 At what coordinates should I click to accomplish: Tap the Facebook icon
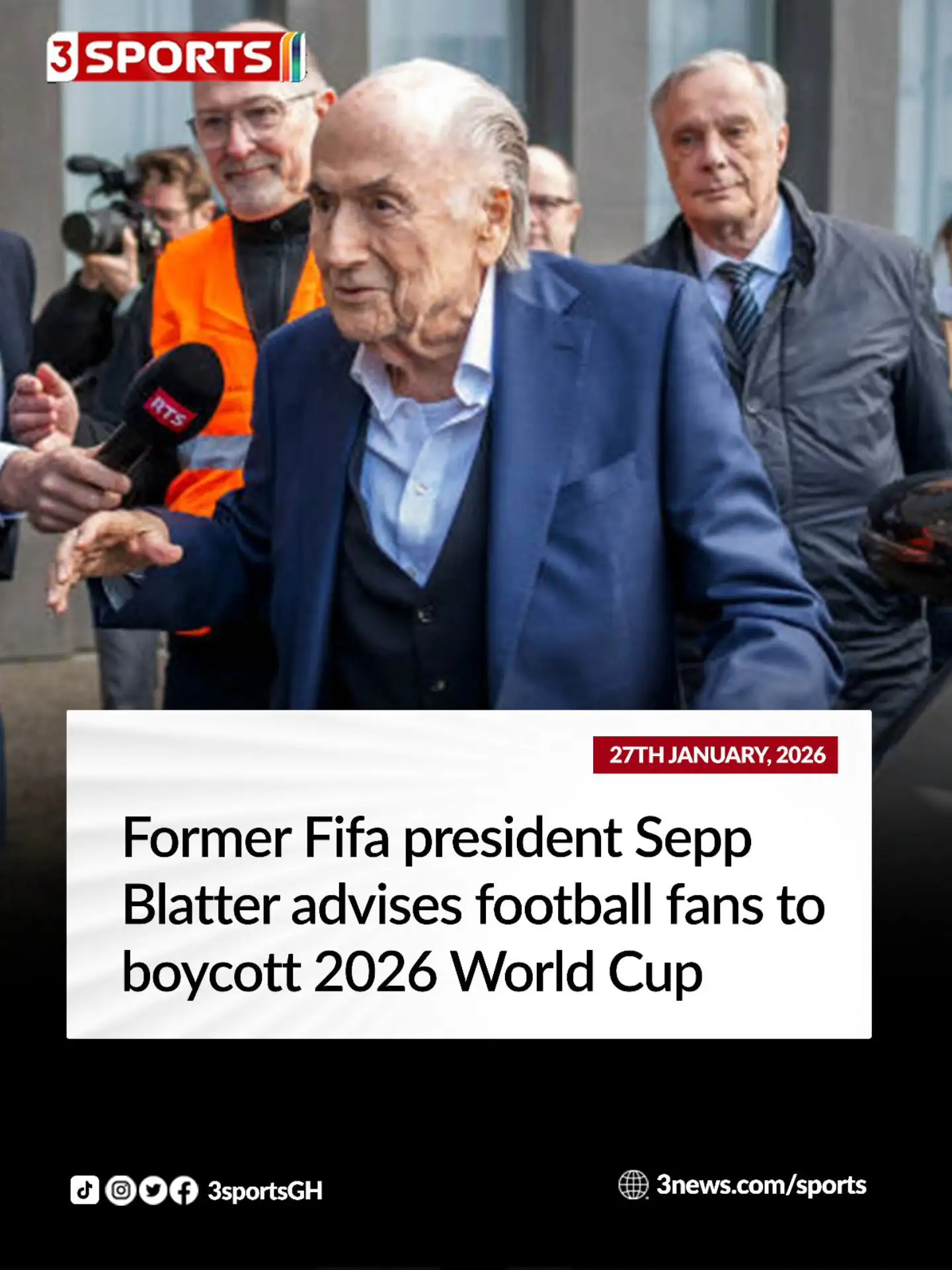(x=184, y=1191)
